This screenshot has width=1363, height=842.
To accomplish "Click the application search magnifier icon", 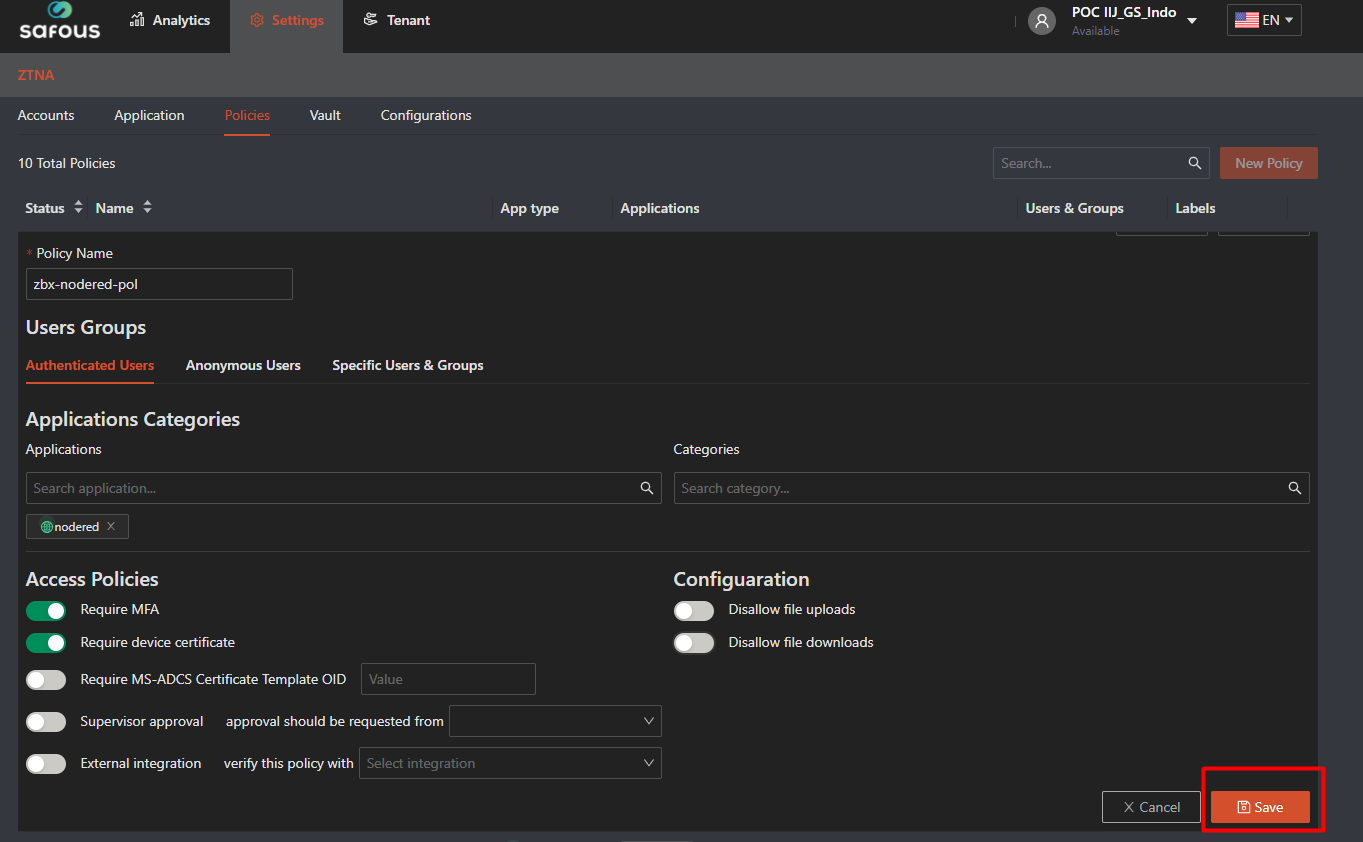I will coord(647,488).
